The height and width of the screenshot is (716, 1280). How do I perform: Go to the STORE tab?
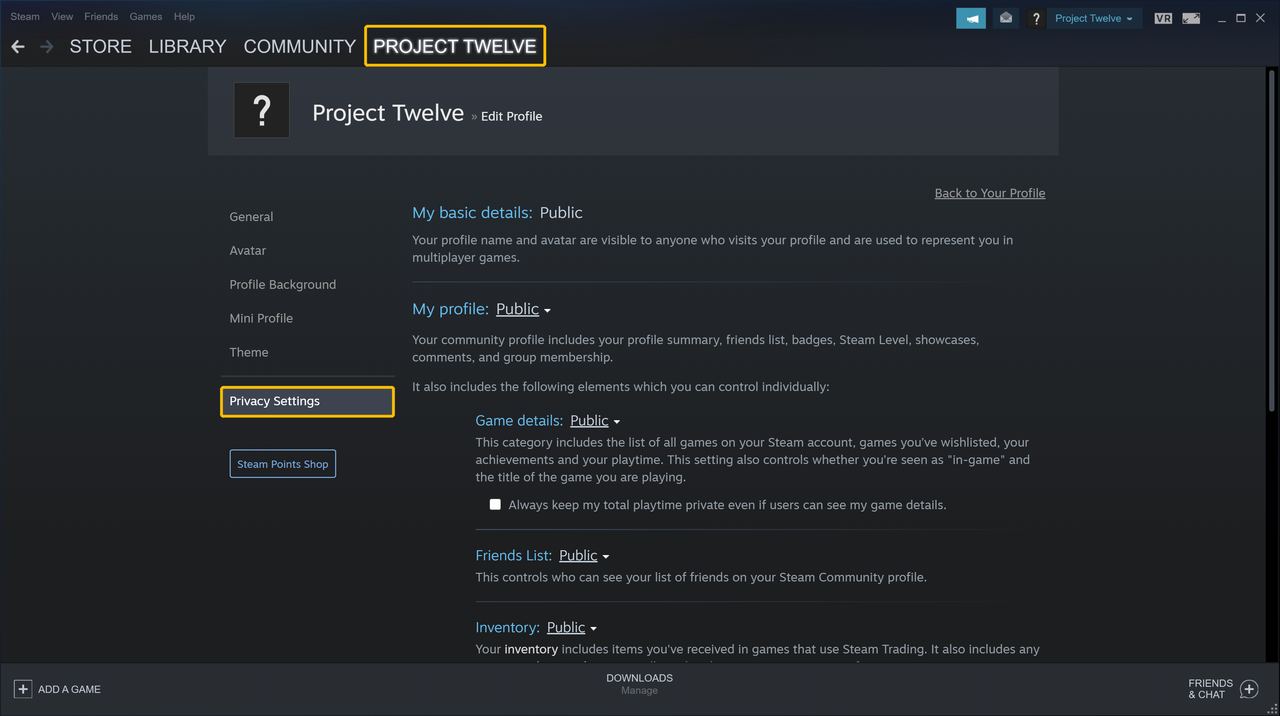tap(100, 47)
